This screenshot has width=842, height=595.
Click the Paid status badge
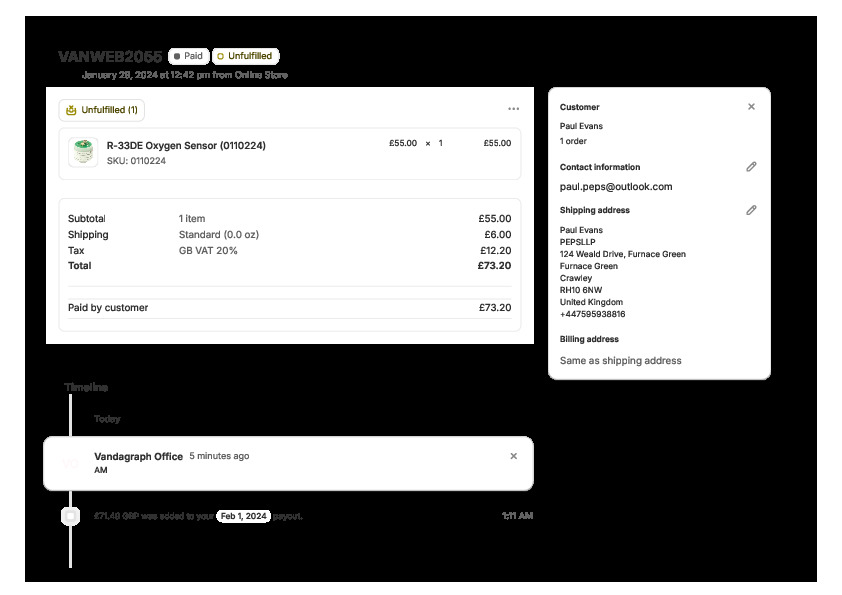coord(189,57)
